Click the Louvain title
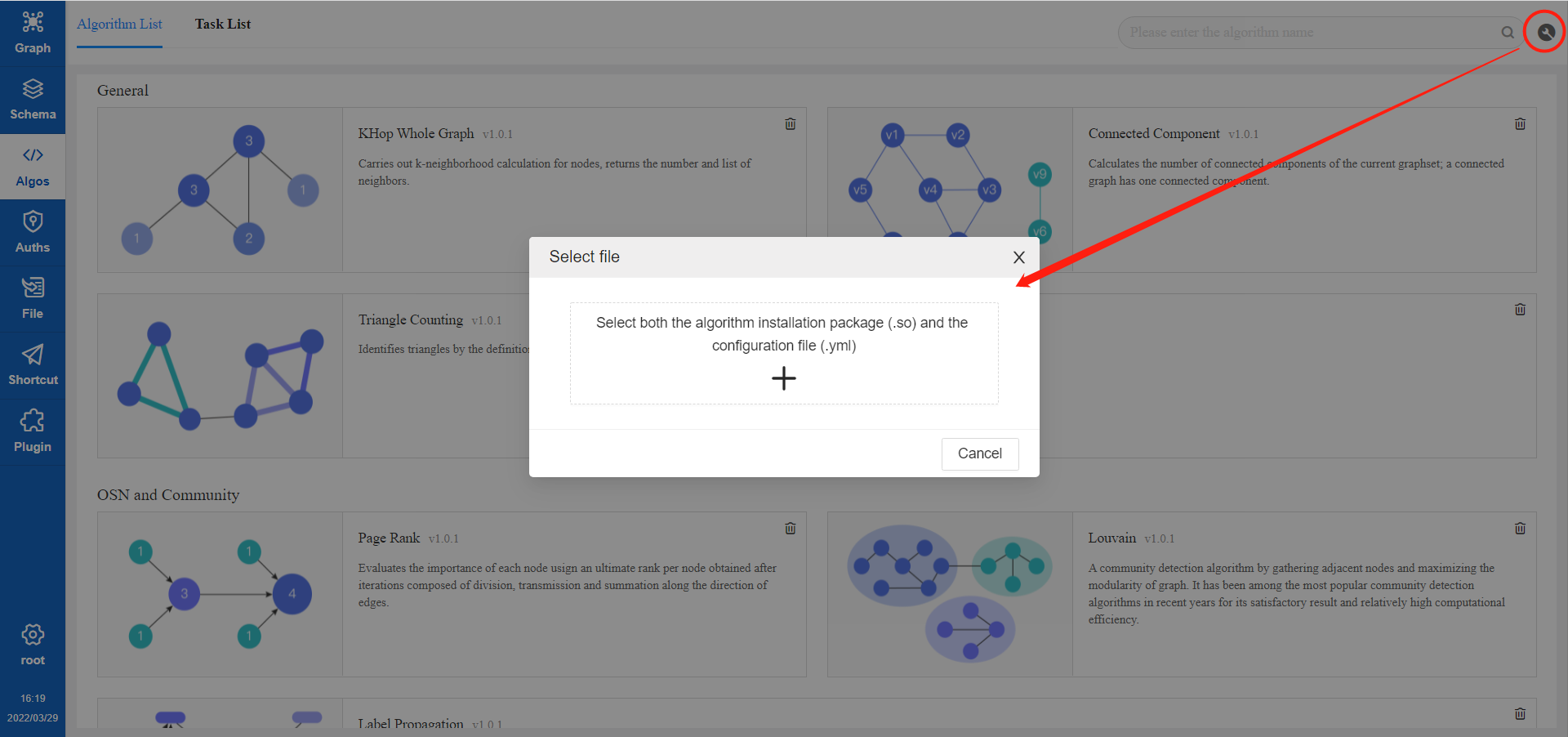The image size is (1568, 737). tap(1112, 538)
